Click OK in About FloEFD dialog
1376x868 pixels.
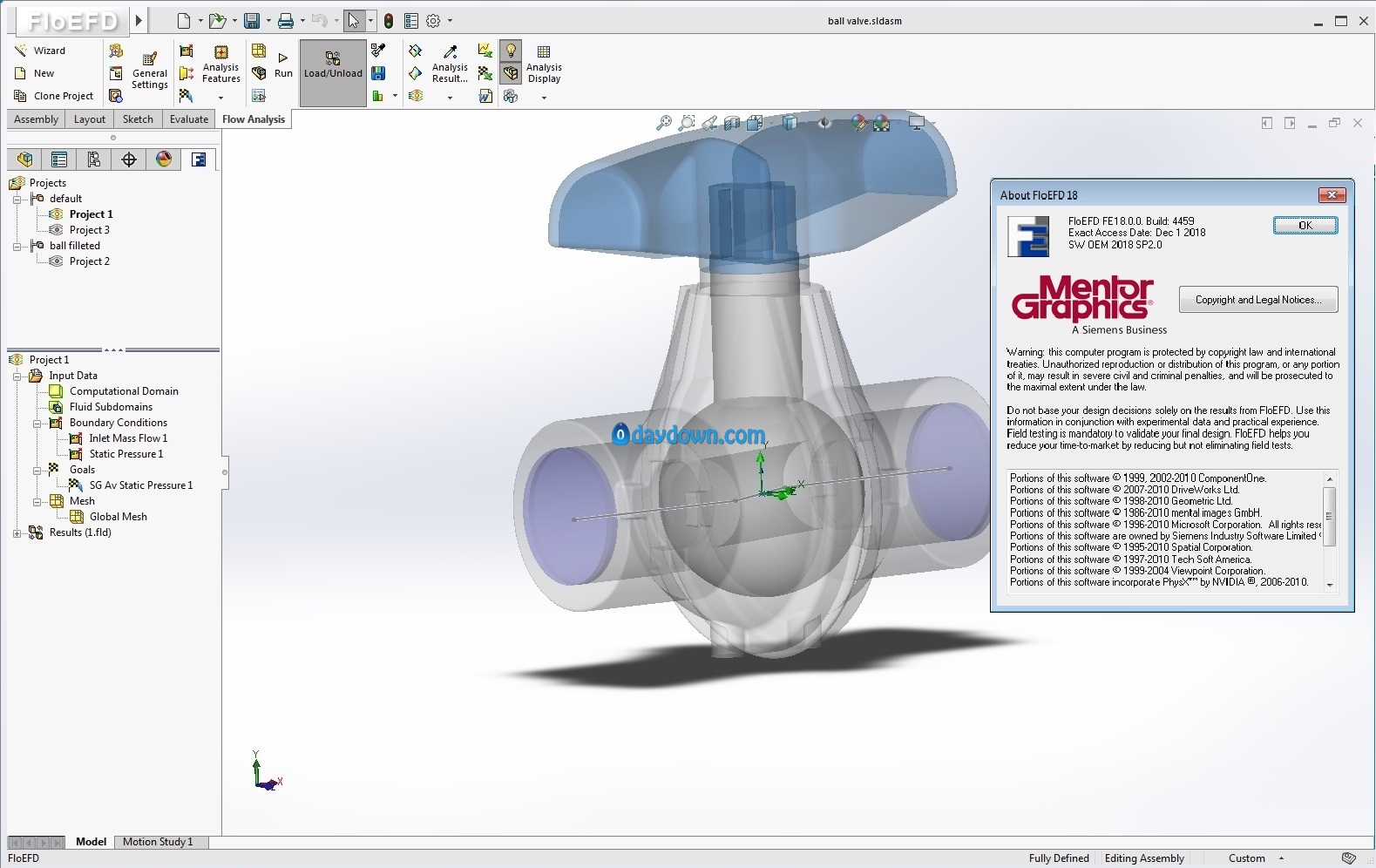click(1305, 226)
